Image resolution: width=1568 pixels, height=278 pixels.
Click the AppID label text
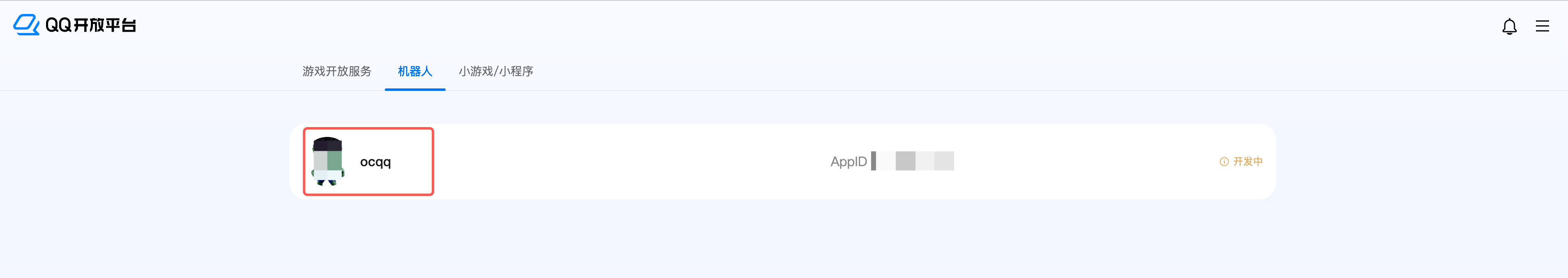[x=848, y=162]
